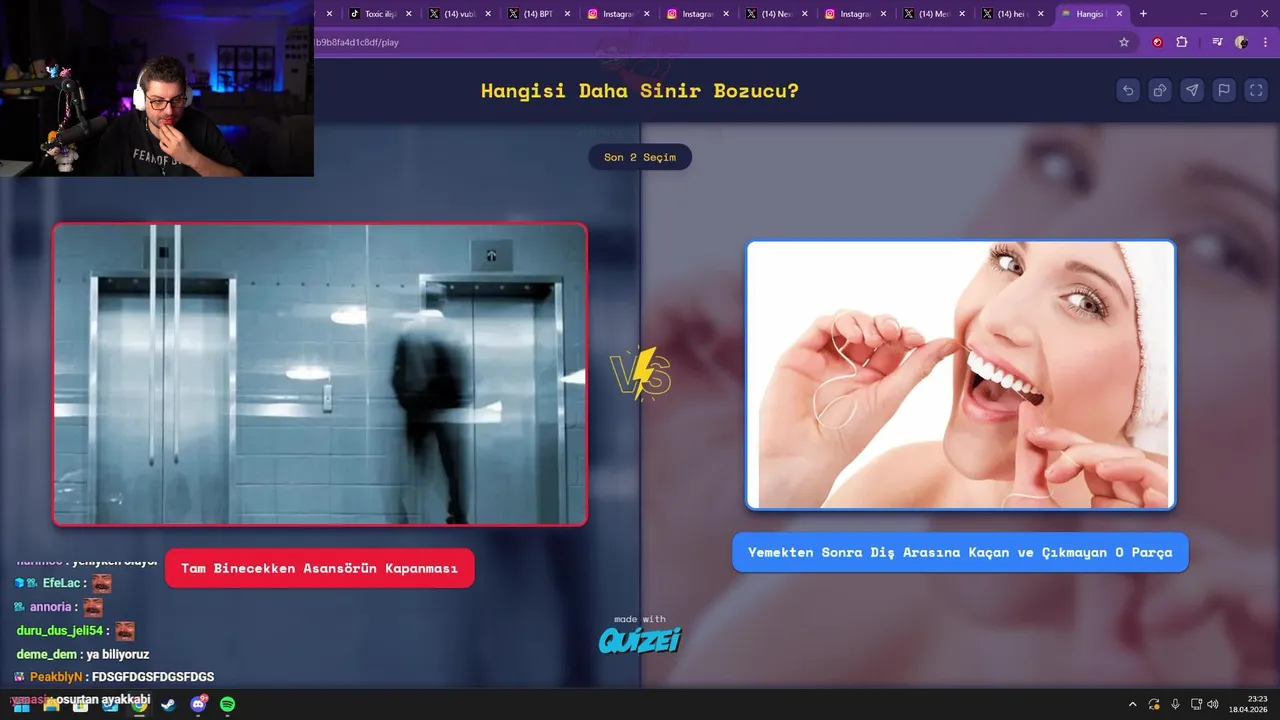Click the undo last choice arrow icon
Screen dimensions: 1280x720
coord(1128,90)
